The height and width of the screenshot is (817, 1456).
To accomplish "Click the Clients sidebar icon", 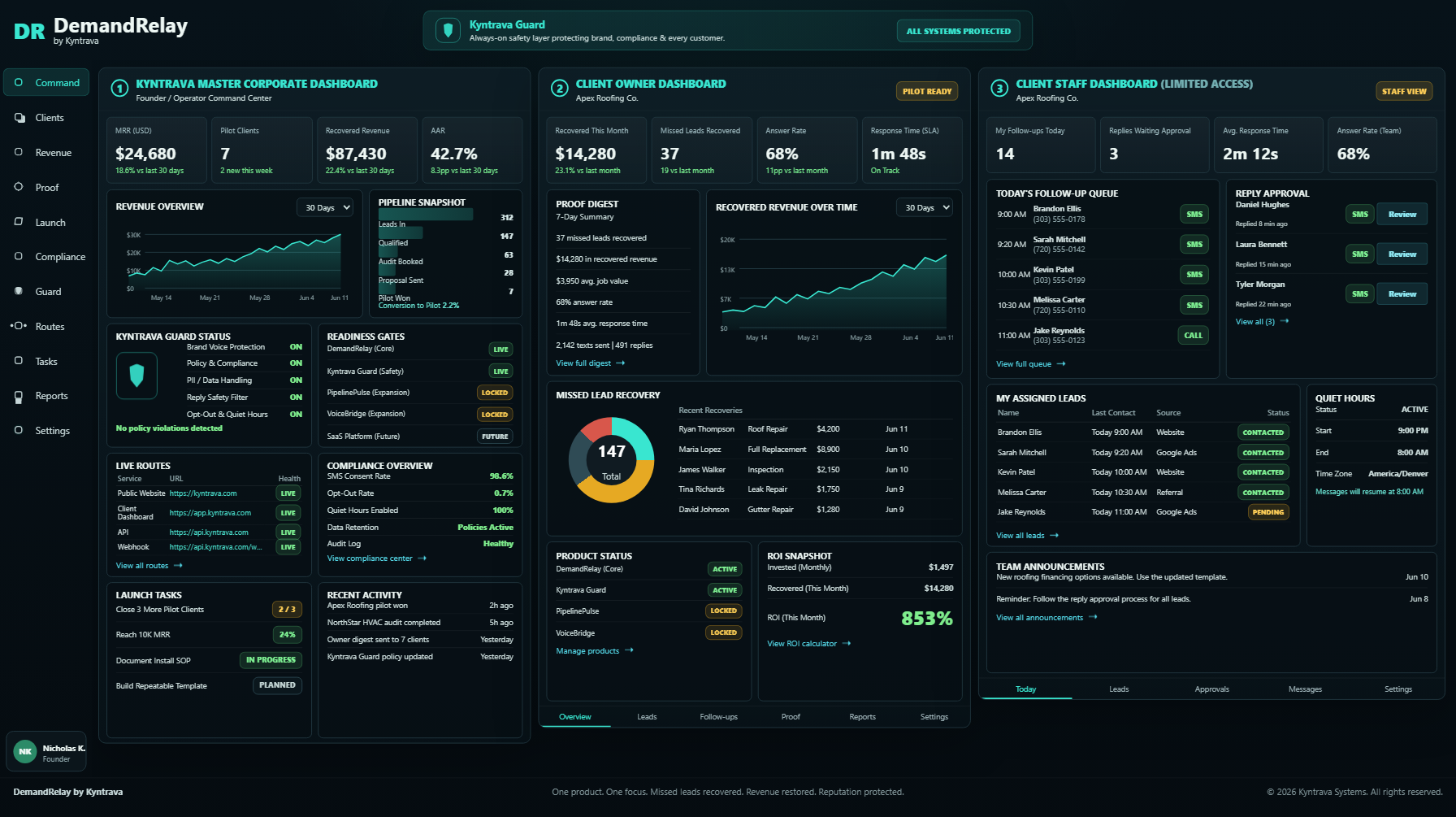I will (x=19, y=118).
